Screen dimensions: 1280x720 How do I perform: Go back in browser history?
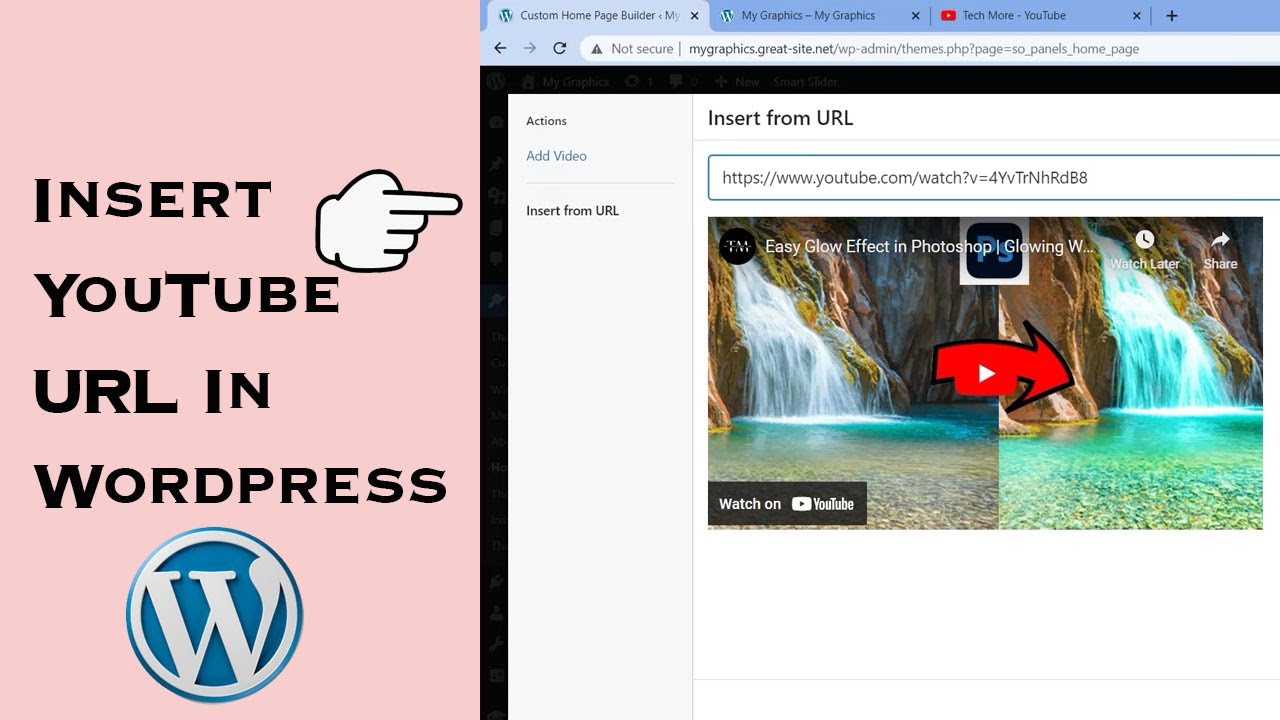coord(500,48)
